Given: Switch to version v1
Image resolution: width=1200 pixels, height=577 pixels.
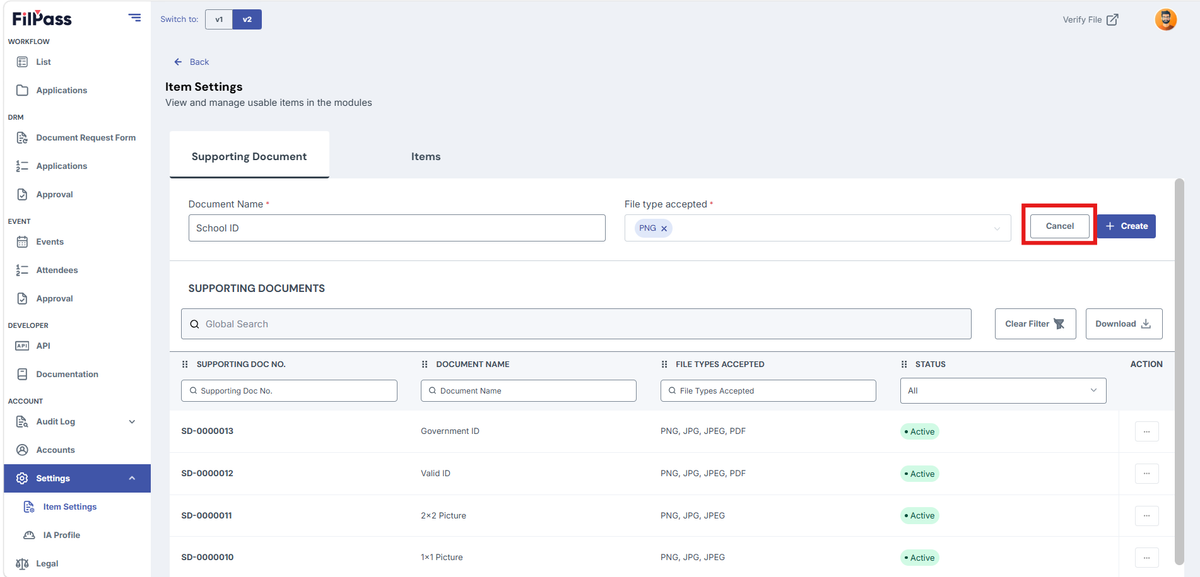Looking at the screenshot, I should pos(219,19).
